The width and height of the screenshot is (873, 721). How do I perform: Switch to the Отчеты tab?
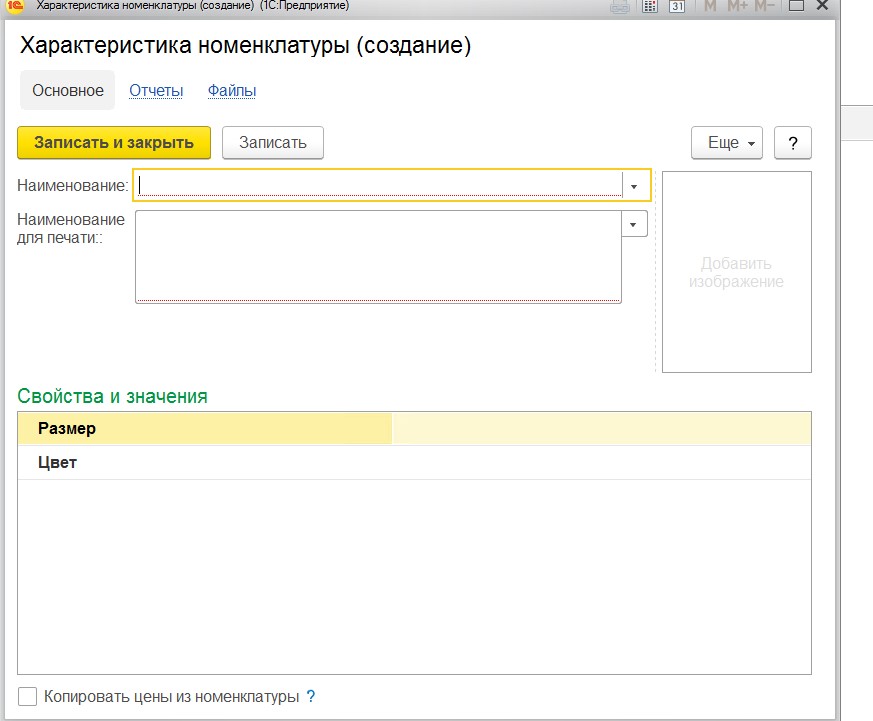(156, 91)
